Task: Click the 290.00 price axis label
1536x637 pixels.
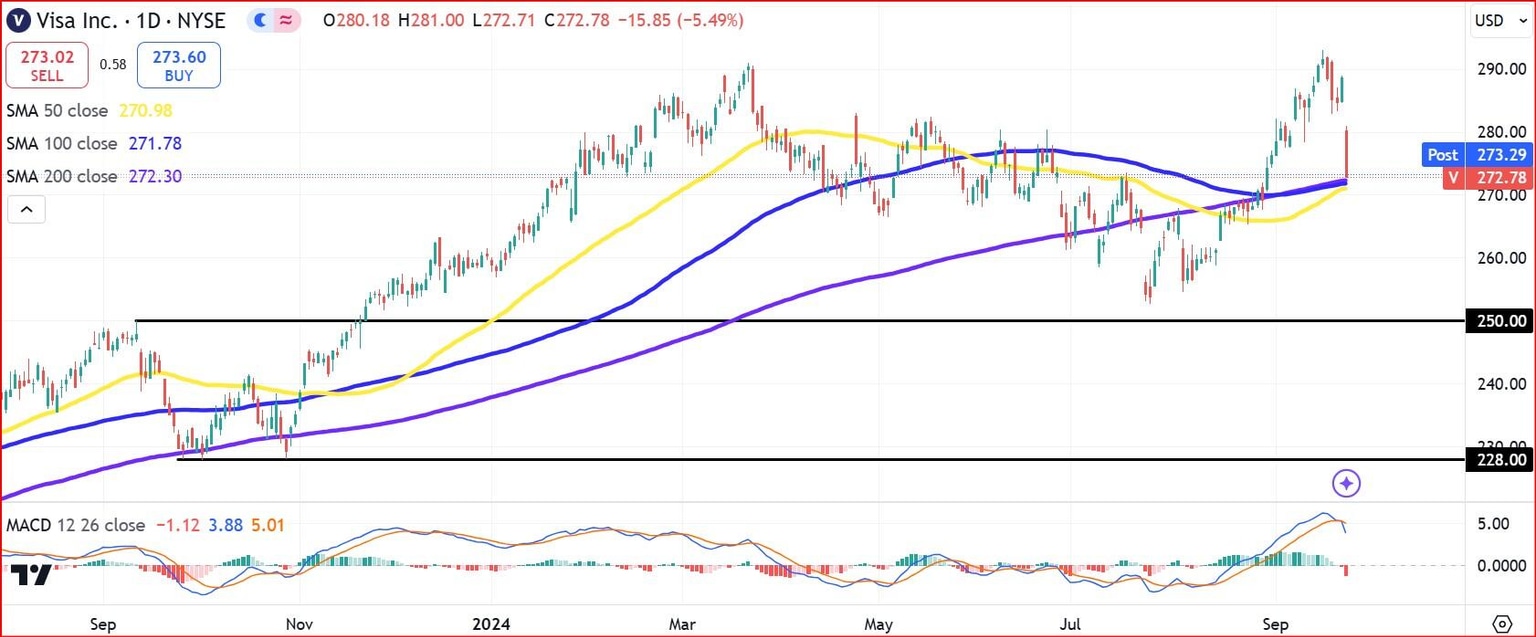Action: pyautogui.click(x=1503, y=69)
